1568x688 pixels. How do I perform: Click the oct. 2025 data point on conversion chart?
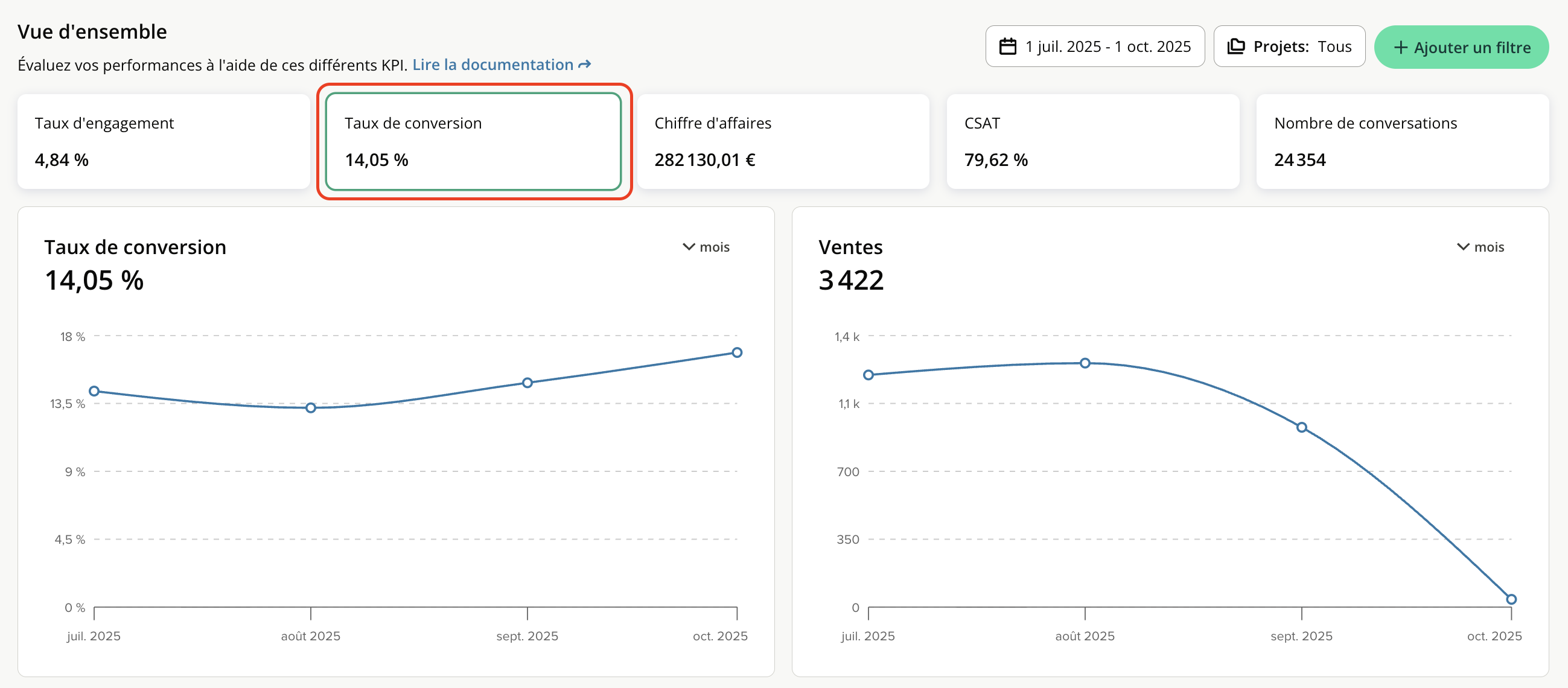(x=736, y=352)
